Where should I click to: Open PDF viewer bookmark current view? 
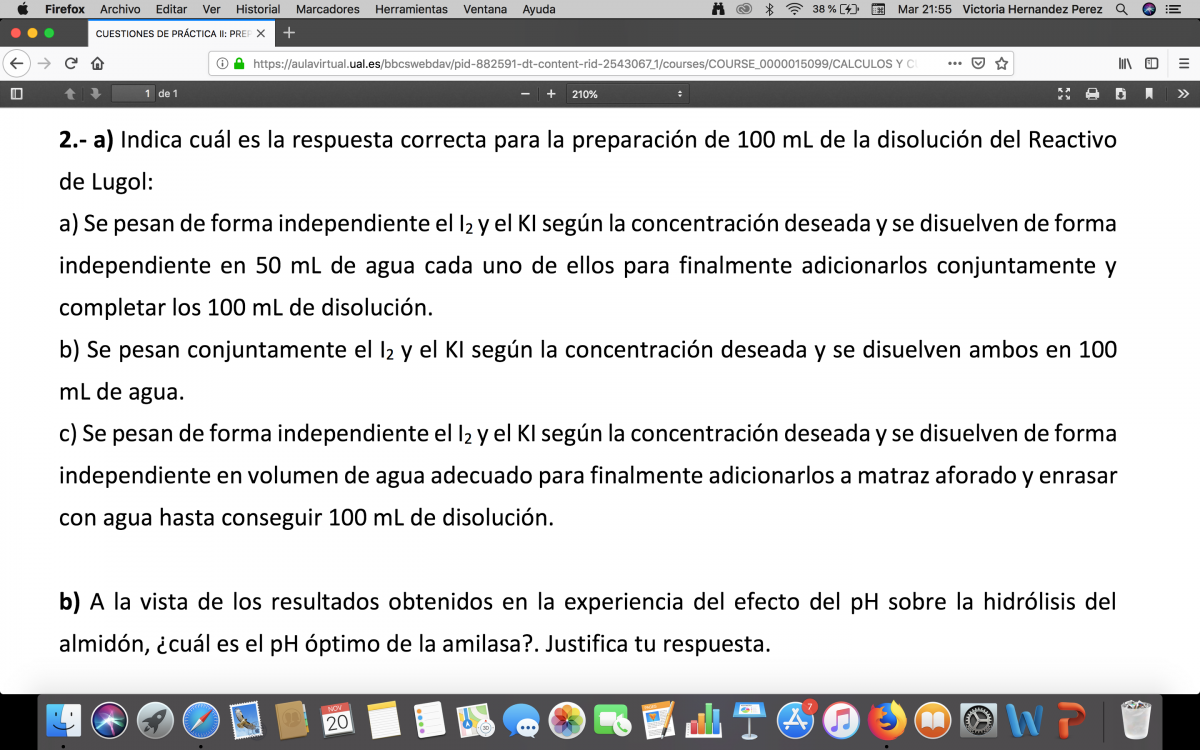(1150, 94)
